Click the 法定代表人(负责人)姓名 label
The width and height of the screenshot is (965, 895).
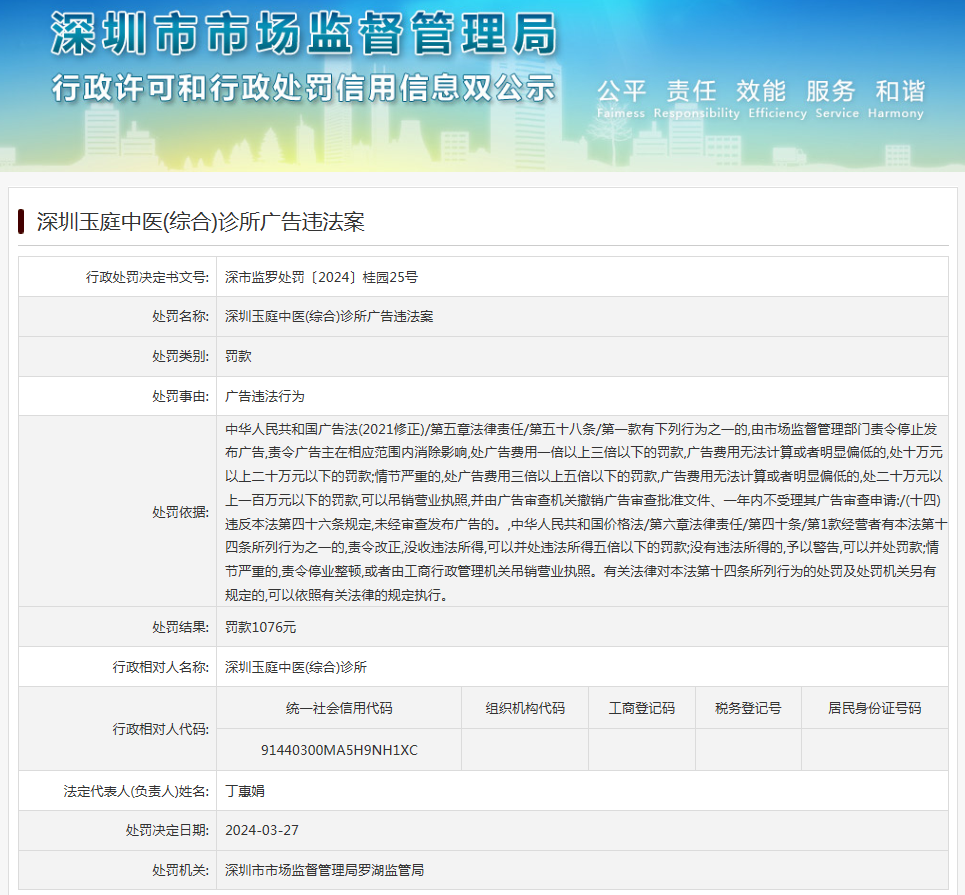(136, 791)
